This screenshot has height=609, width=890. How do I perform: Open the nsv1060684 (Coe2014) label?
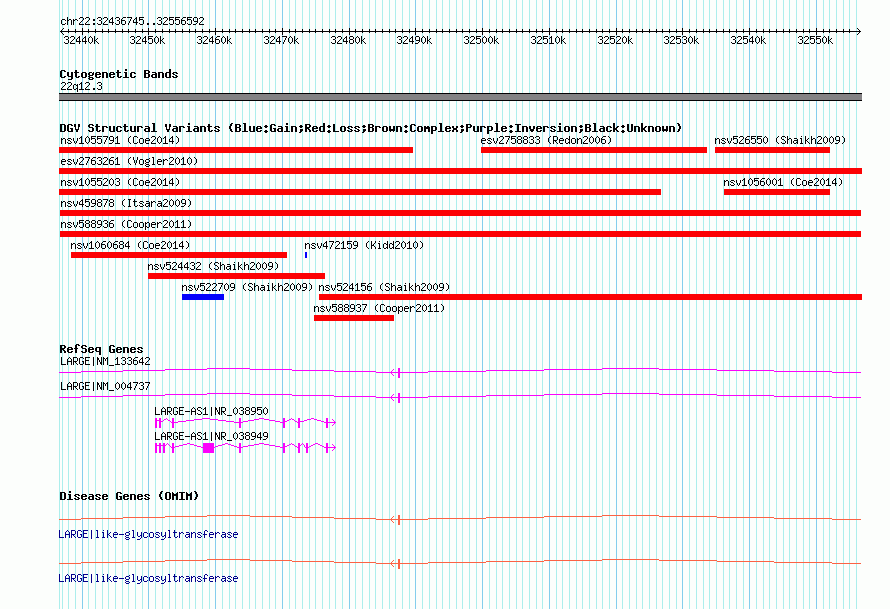[x=130, y=245]
